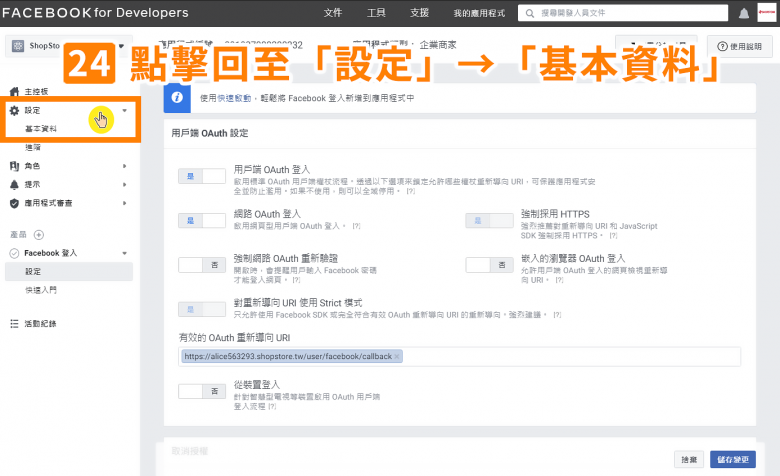
Task: Click the Roles icon in sidebar
Action: pyautogui.click(x=14, y=166)
